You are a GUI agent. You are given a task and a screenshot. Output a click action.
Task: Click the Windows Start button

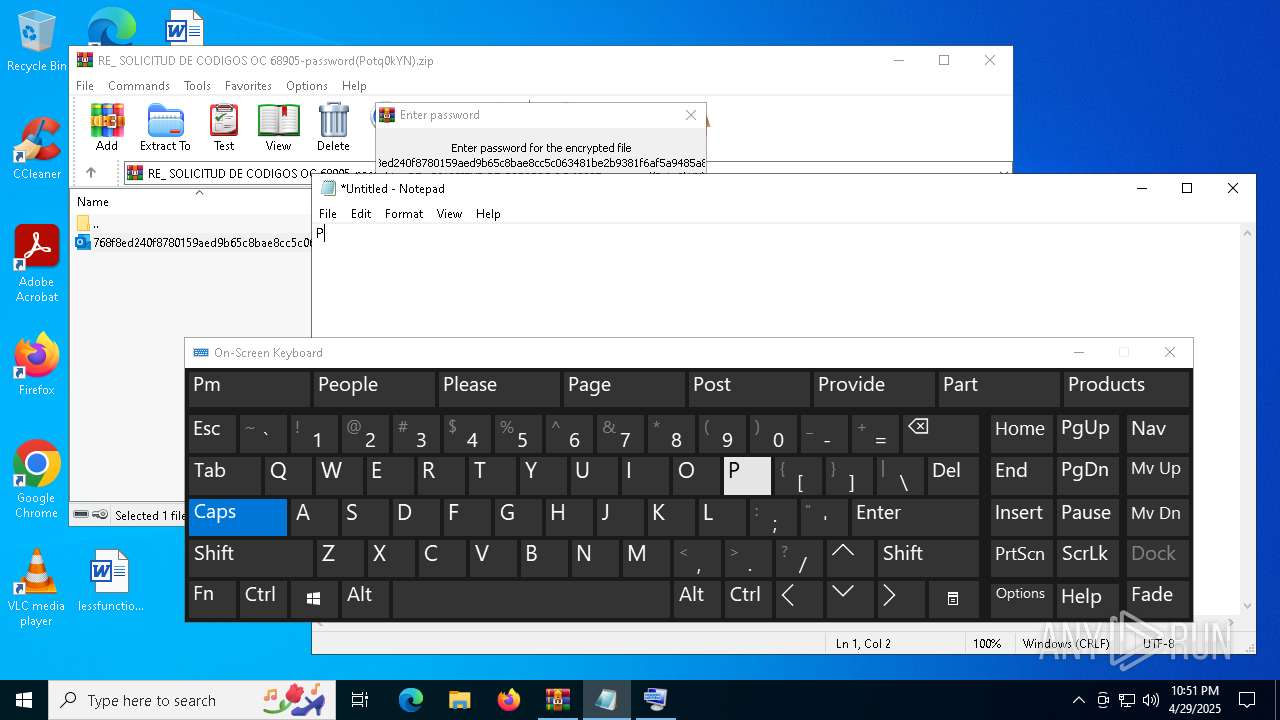pos(23,700)
